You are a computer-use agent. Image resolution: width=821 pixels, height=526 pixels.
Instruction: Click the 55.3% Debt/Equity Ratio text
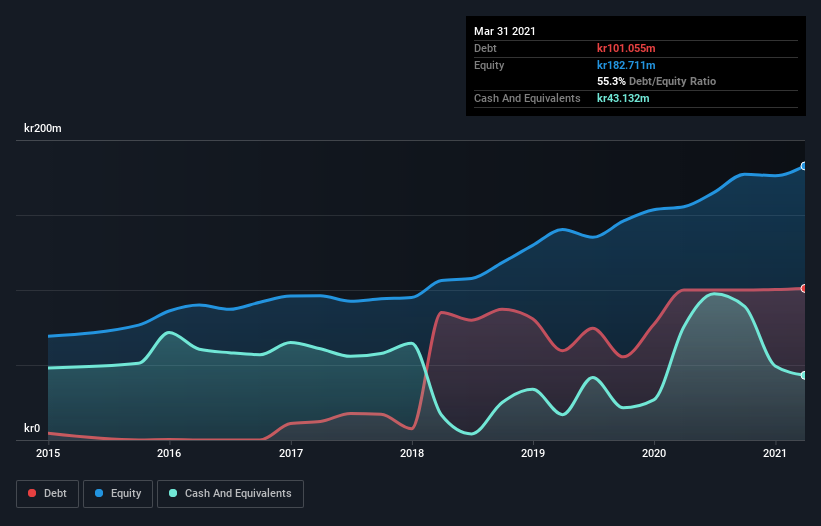(x=657, y=81)
